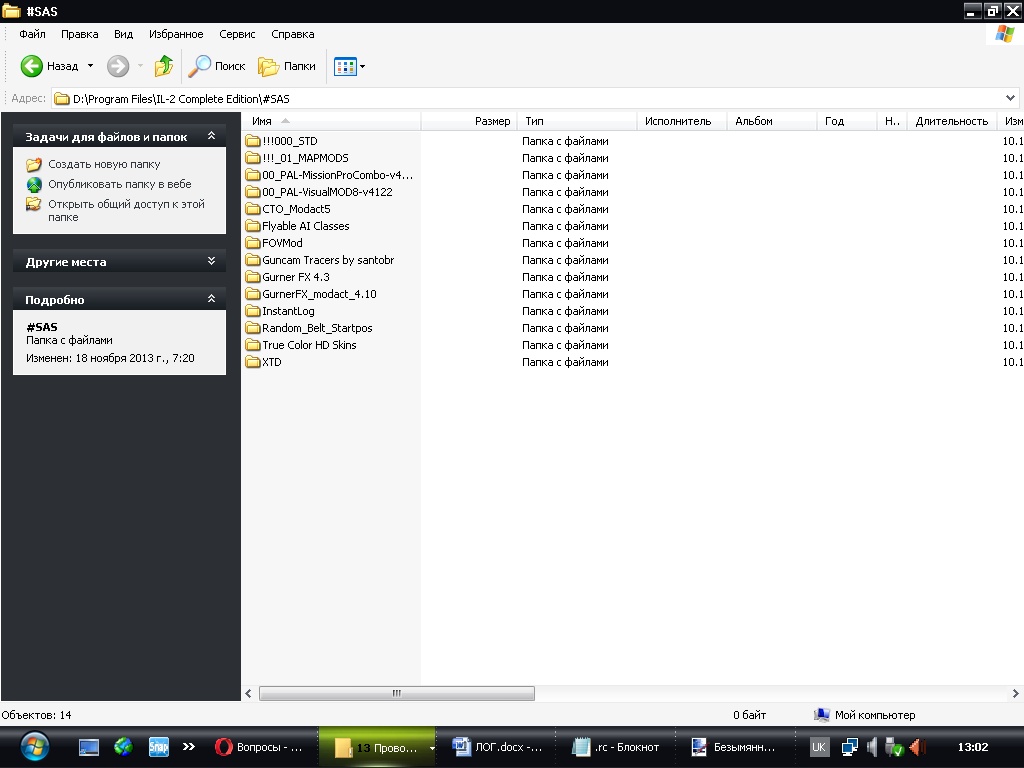Toggle the Папки folders pane
This screenshot has width=1024, height=768.
(x=287, y=66)
